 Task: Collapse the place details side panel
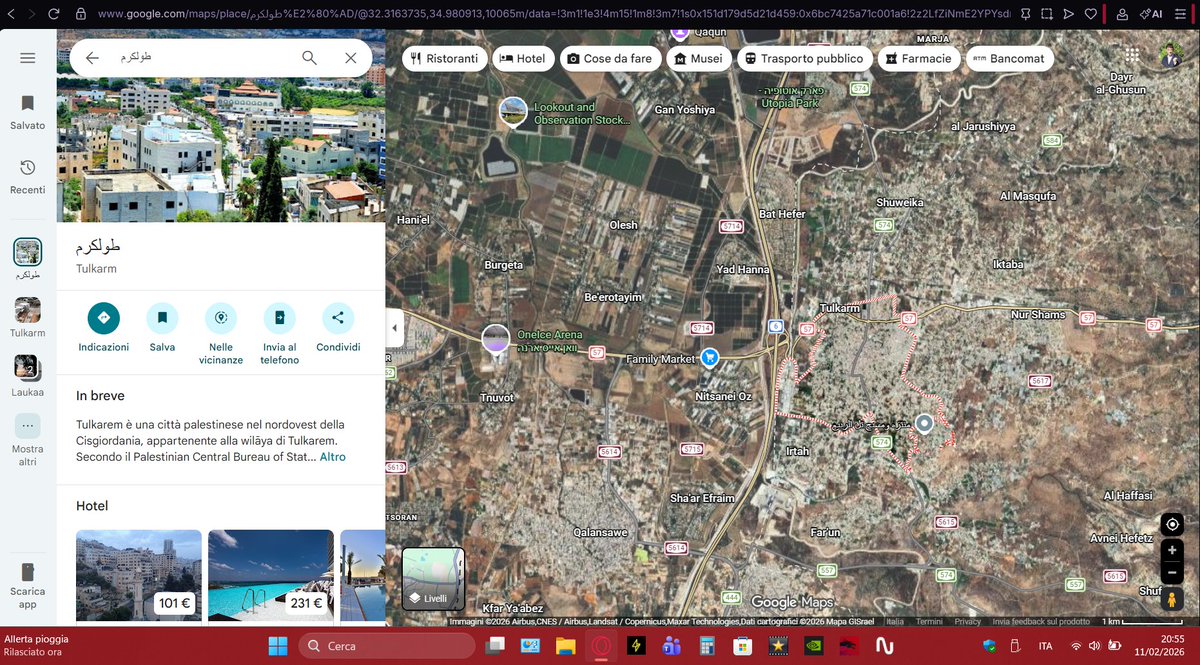[394, 327]
